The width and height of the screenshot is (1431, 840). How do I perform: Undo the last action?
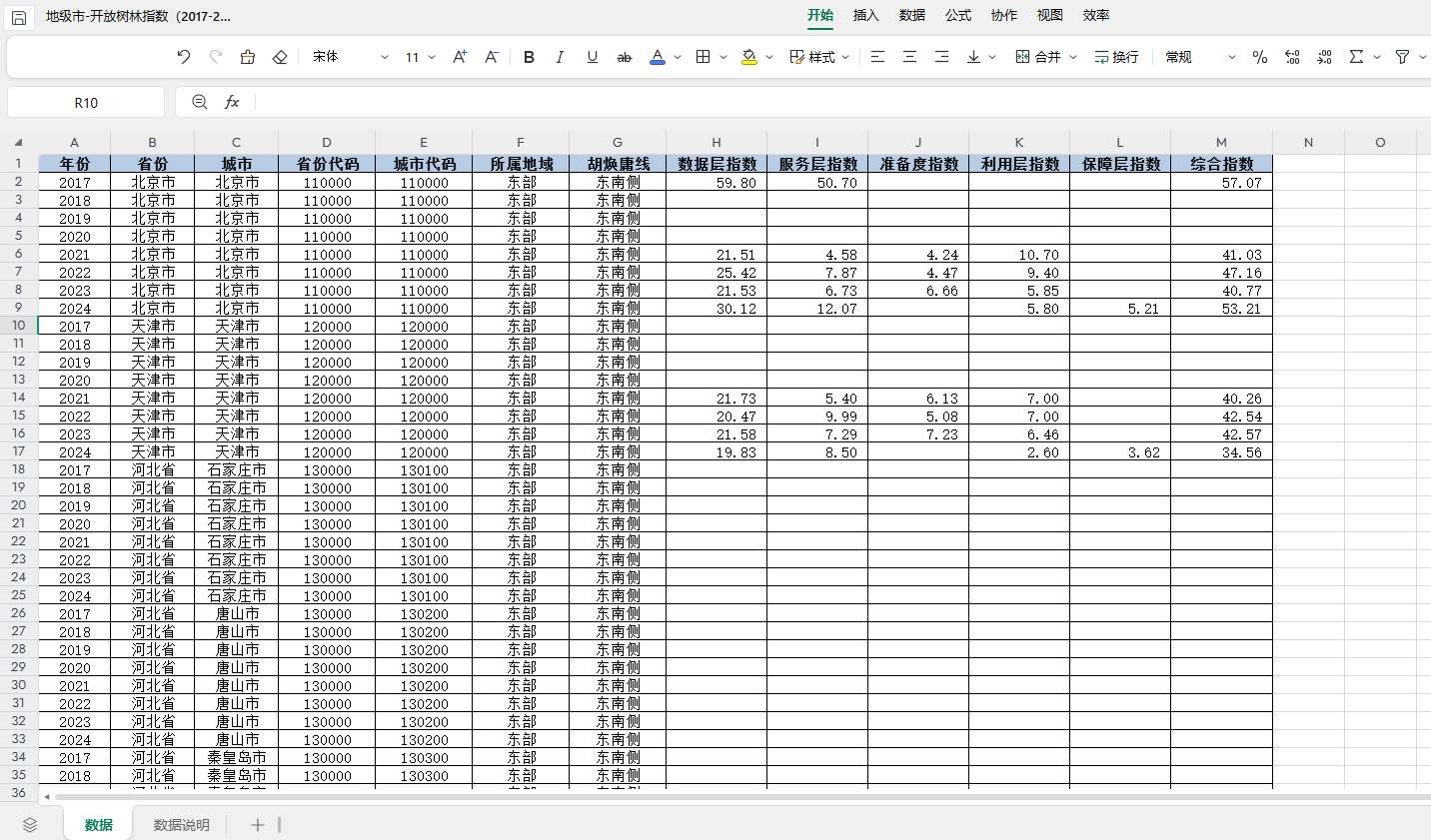pos(183,57)
